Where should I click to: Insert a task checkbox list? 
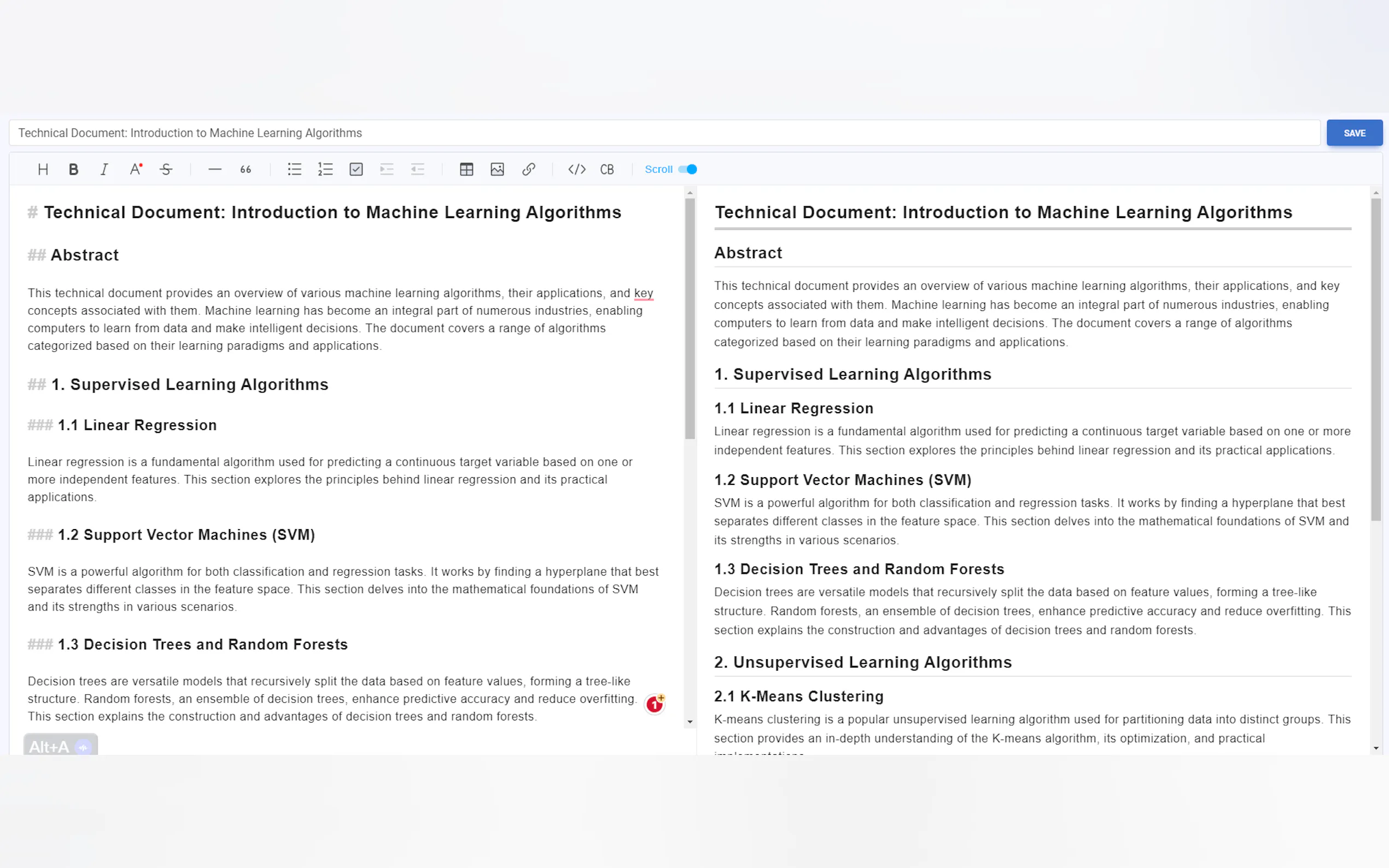[356, 169]
